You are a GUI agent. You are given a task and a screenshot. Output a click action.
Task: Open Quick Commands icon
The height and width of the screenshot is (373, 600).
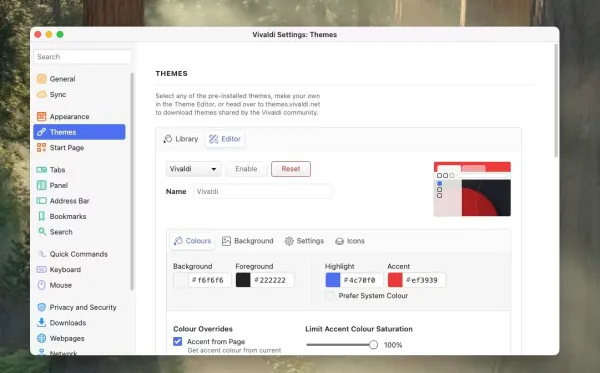[41, 254]
